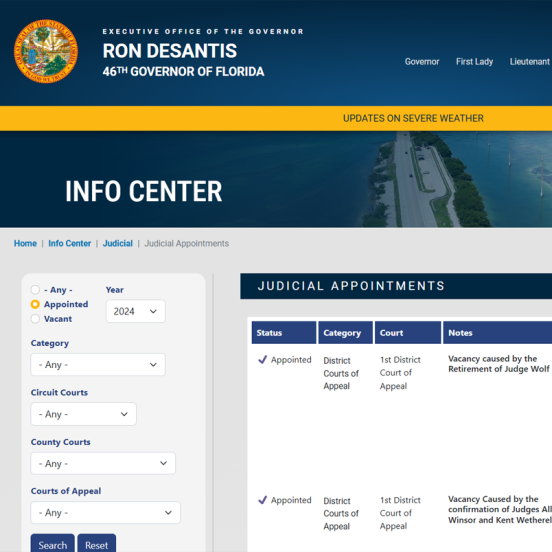Open the Lieutenant menu item

(529, 62)
